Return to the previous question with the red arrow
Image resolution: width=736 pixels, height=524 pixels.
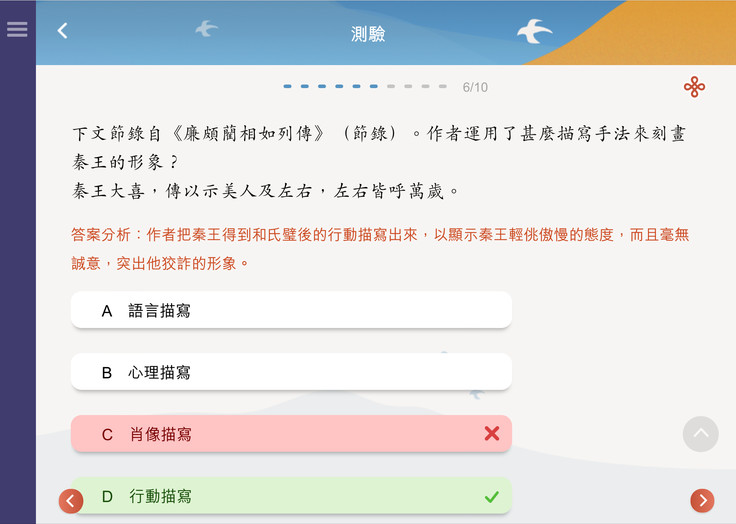[71, 501]
